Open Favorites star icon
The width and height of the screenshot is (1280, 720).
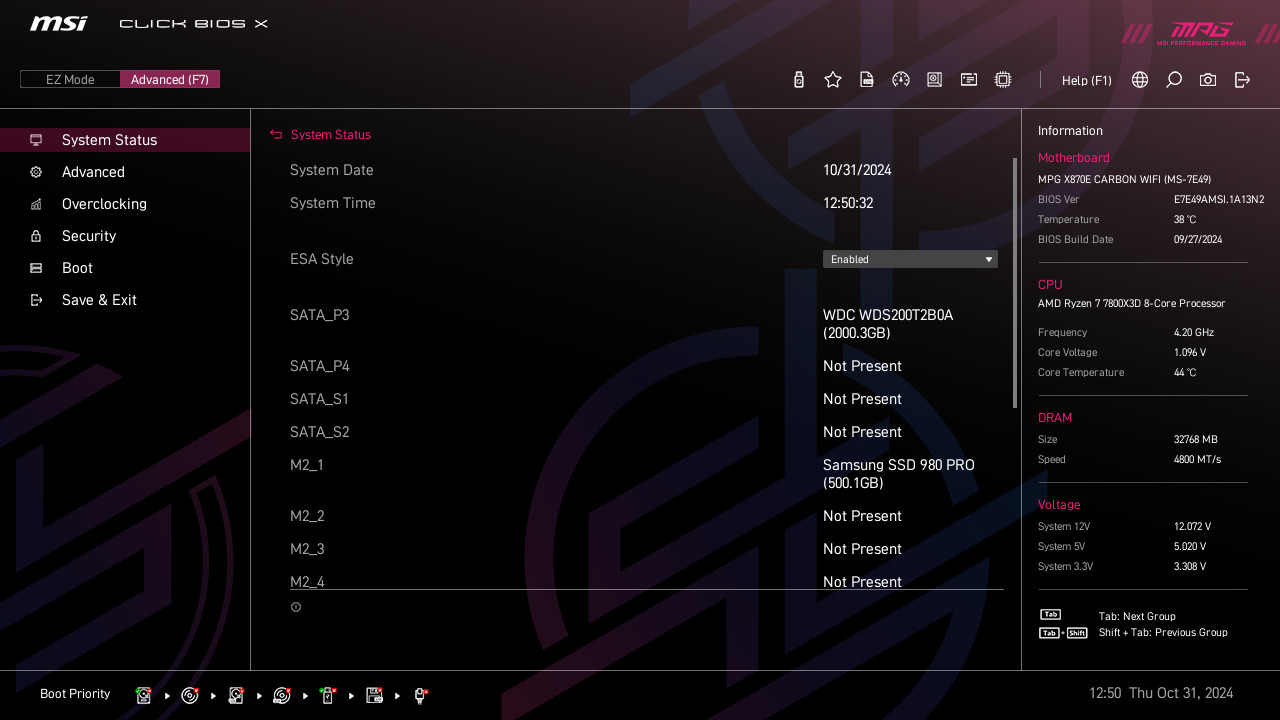point(833,80)
